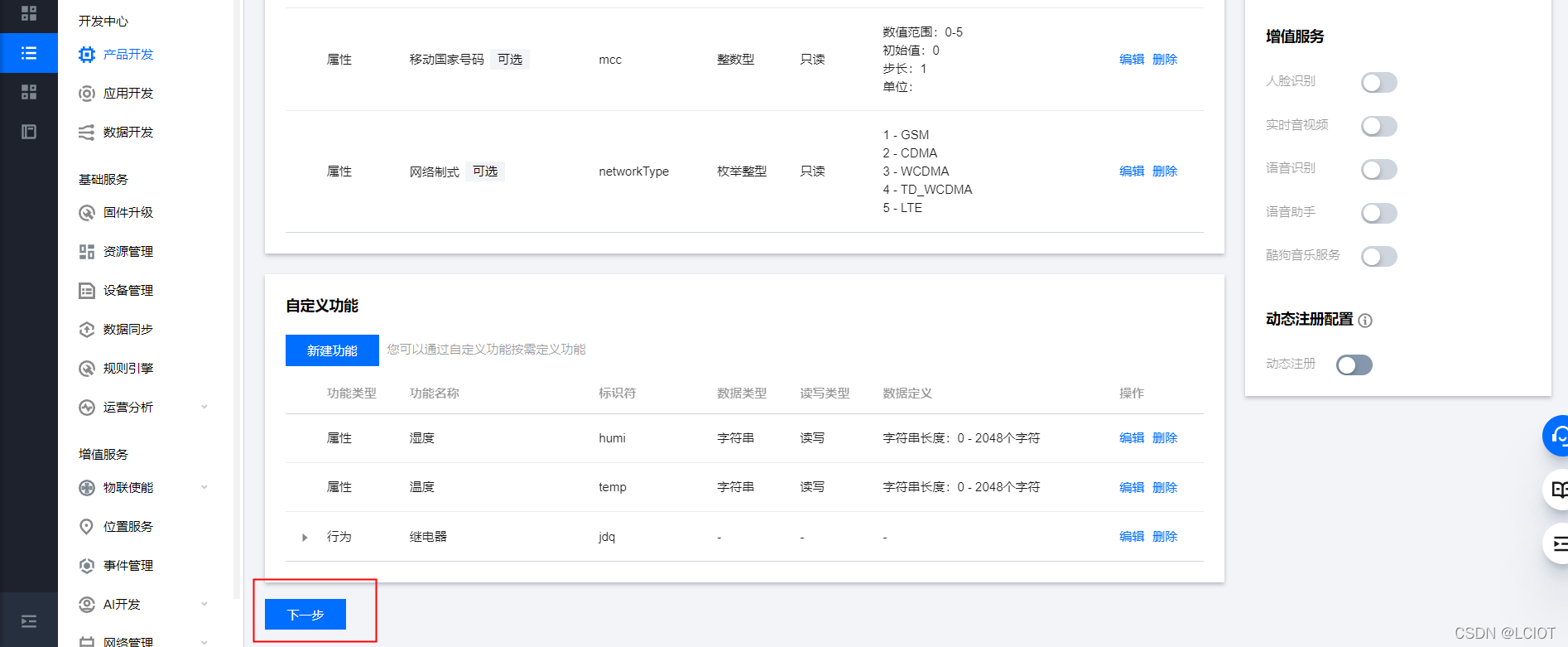Screen dimensions: 1568x647
Task: Enable the 实时音视频 switch
Action: [1379, 126]
